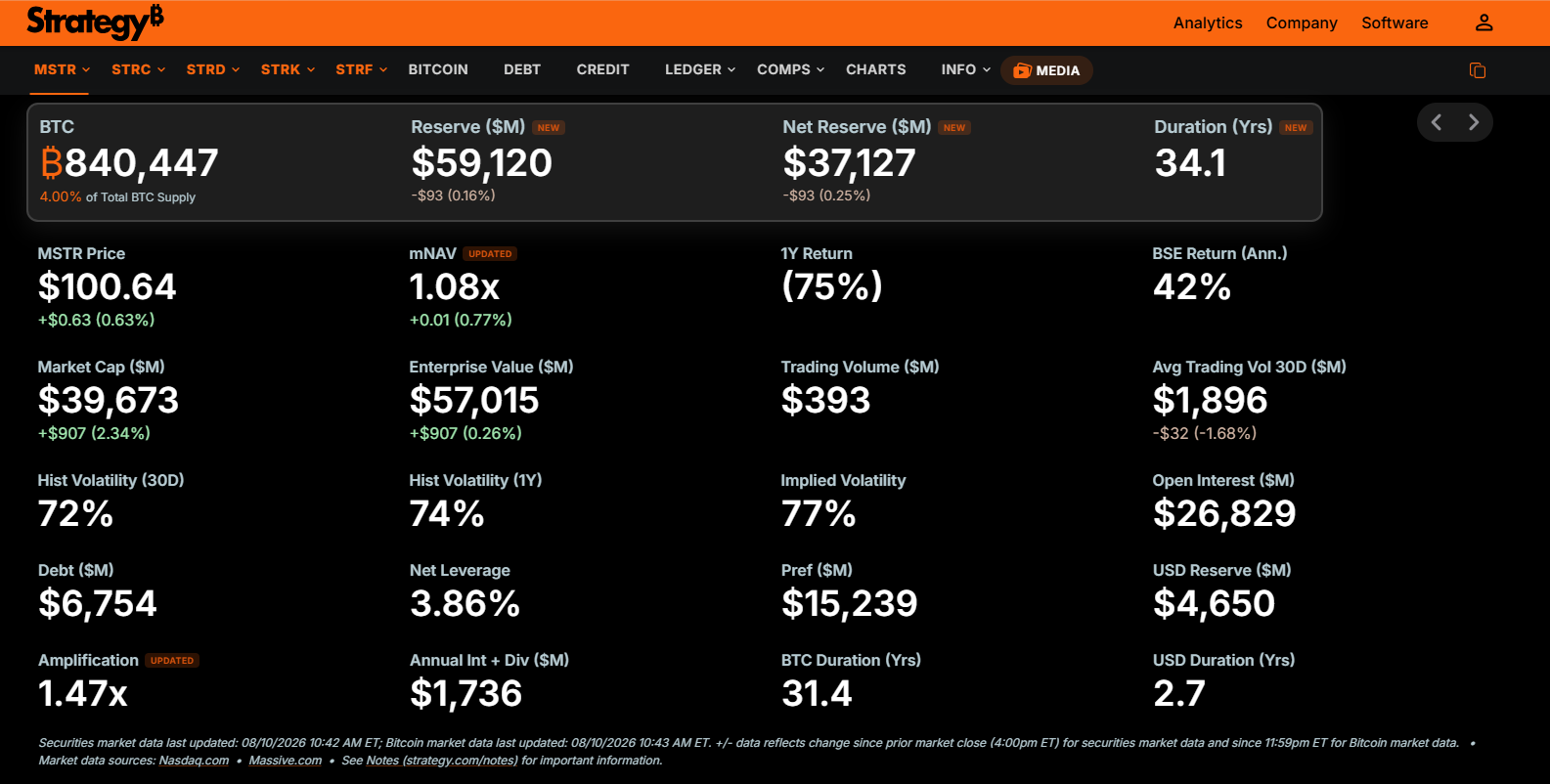Viewport: 1550px width, 784px height.
Task: Expand the STRK dropdown
Action: [x=288, y=69]
